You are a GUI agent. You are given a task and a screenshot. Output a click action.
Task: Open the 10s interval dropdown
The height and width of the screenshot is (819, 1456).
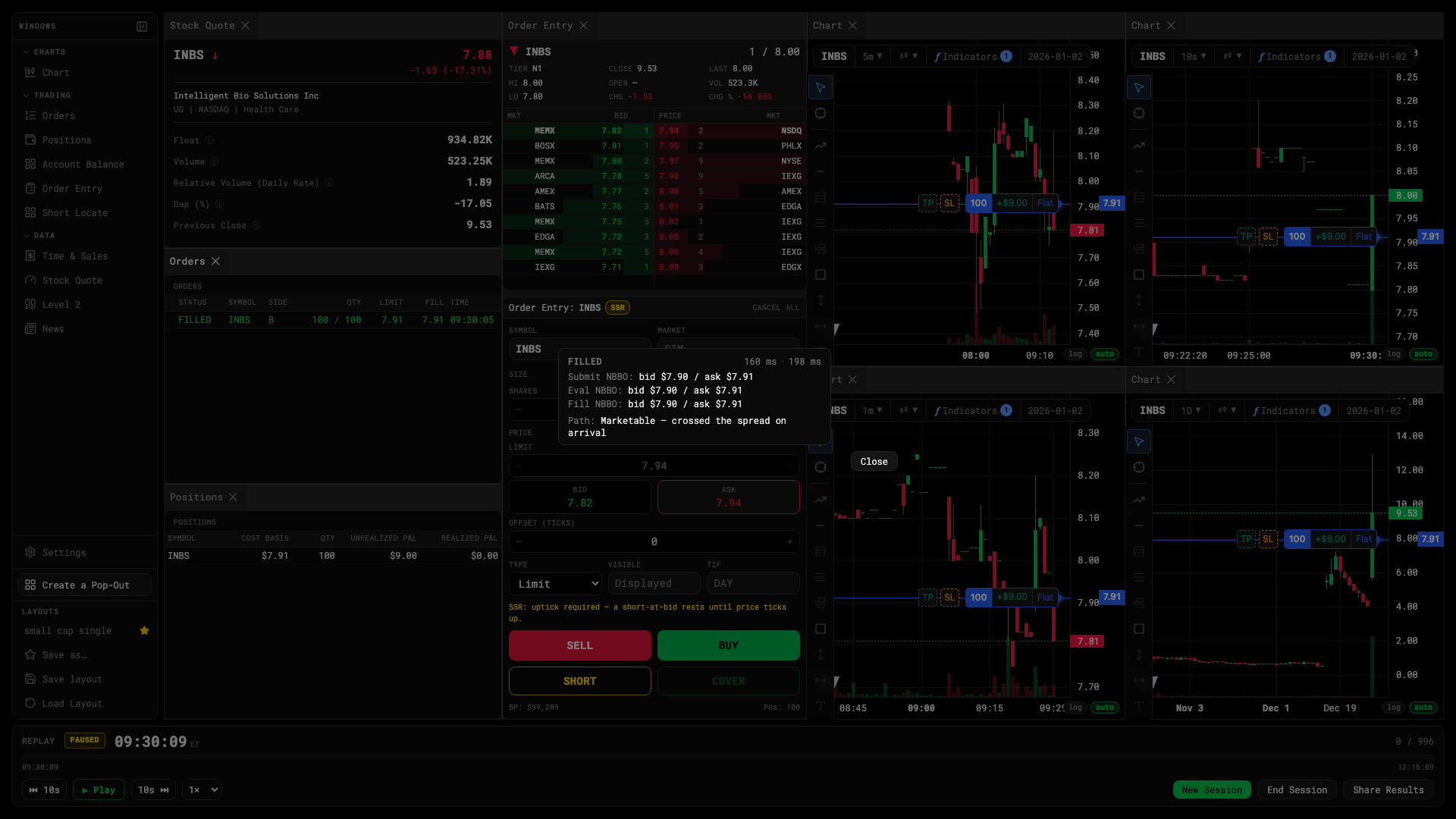[x=1193, y=57]
